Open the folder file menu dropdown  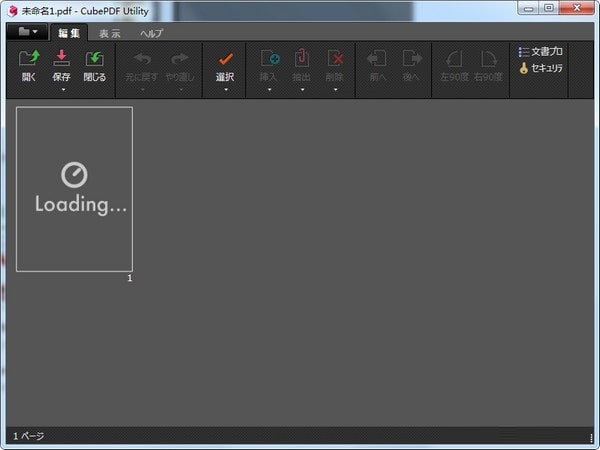(28, 32)
